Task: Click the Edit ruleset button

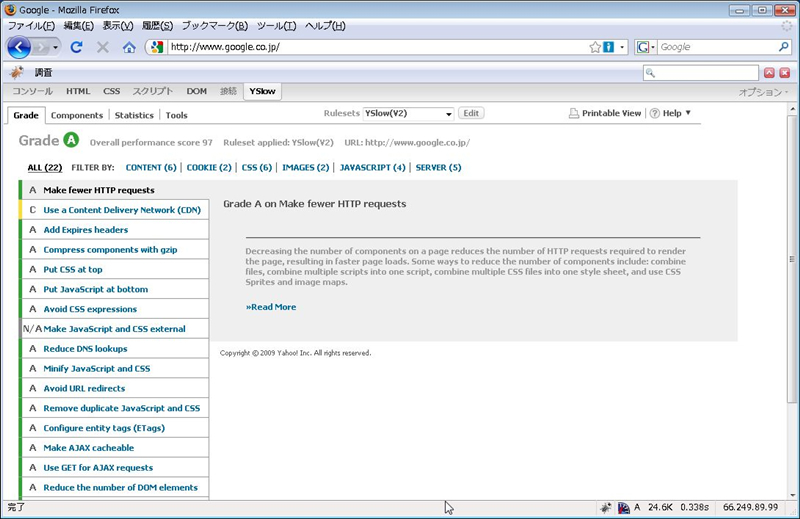Action: [x=471, y=113]
